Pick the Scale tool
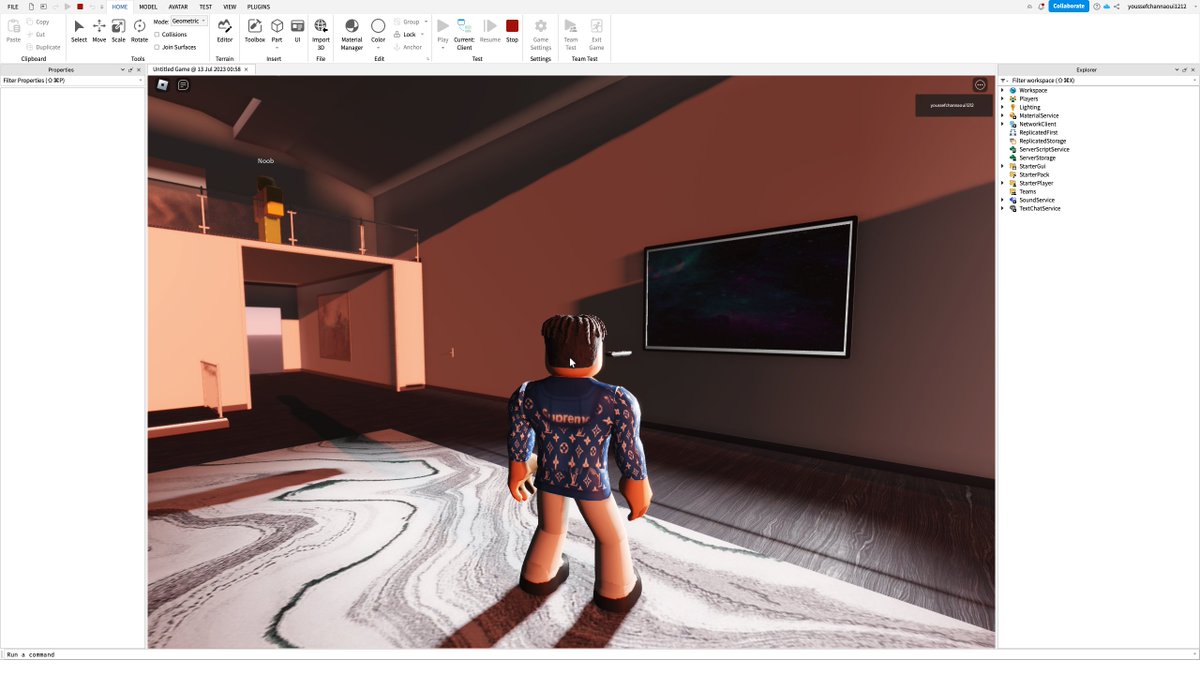The image size is (1200, 675). pos(118,30)
